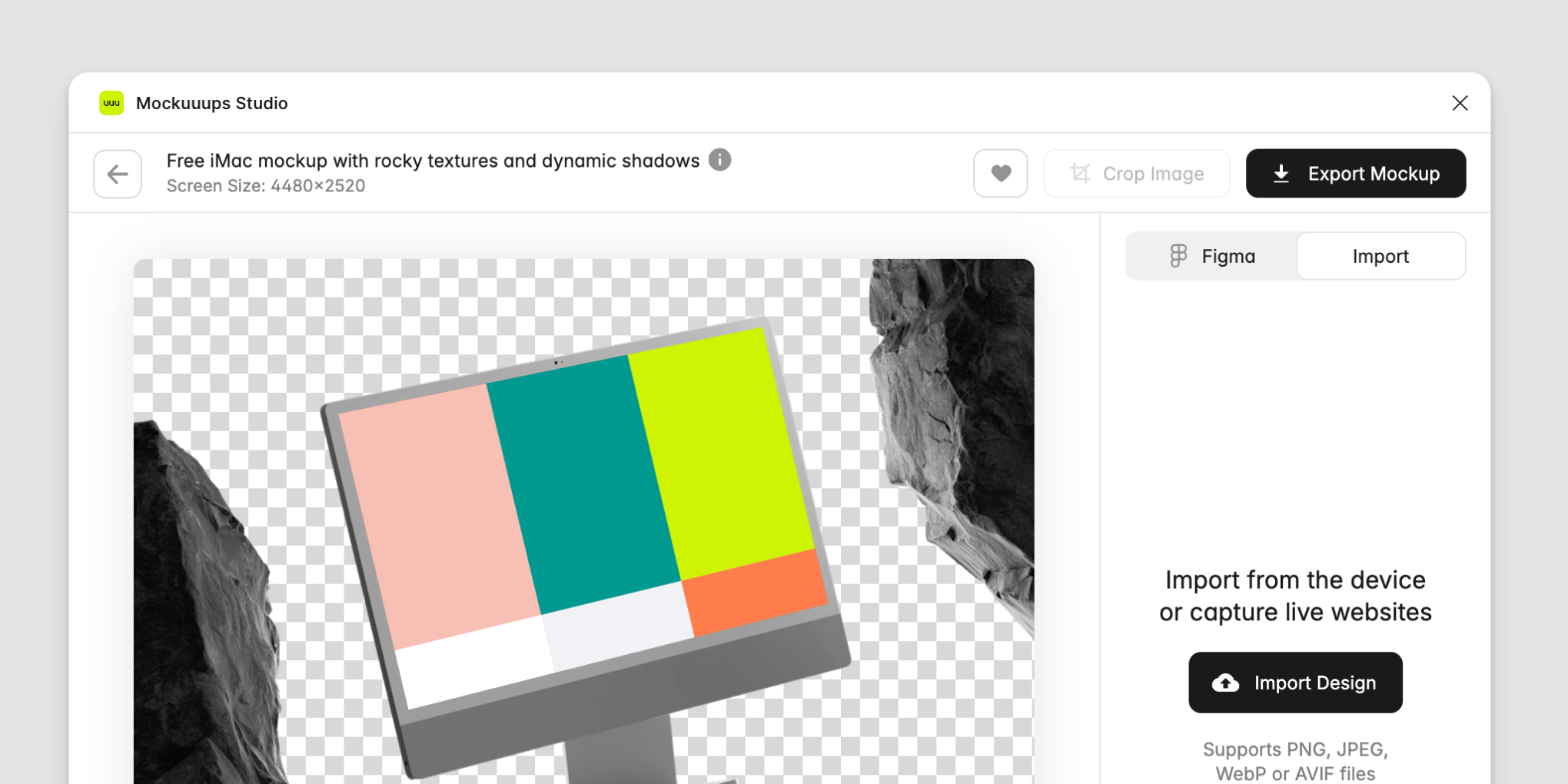Click the cloud upload icon on Import Design
The image size is (1568, 784).
[1225, 683]
